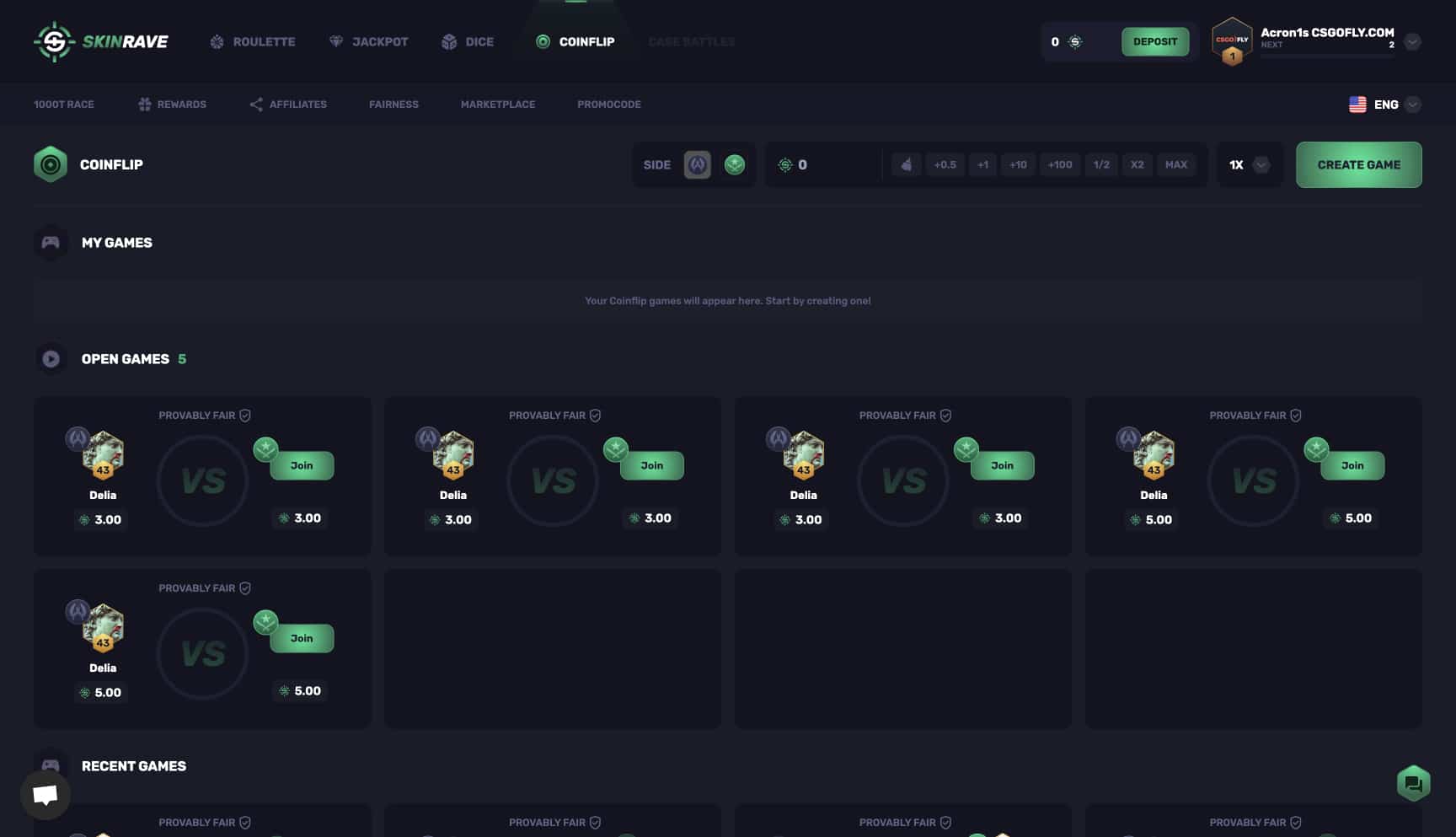1456x837 pixels.
Task: Switch to the Case Battles tab
Action: coord(691,41)
